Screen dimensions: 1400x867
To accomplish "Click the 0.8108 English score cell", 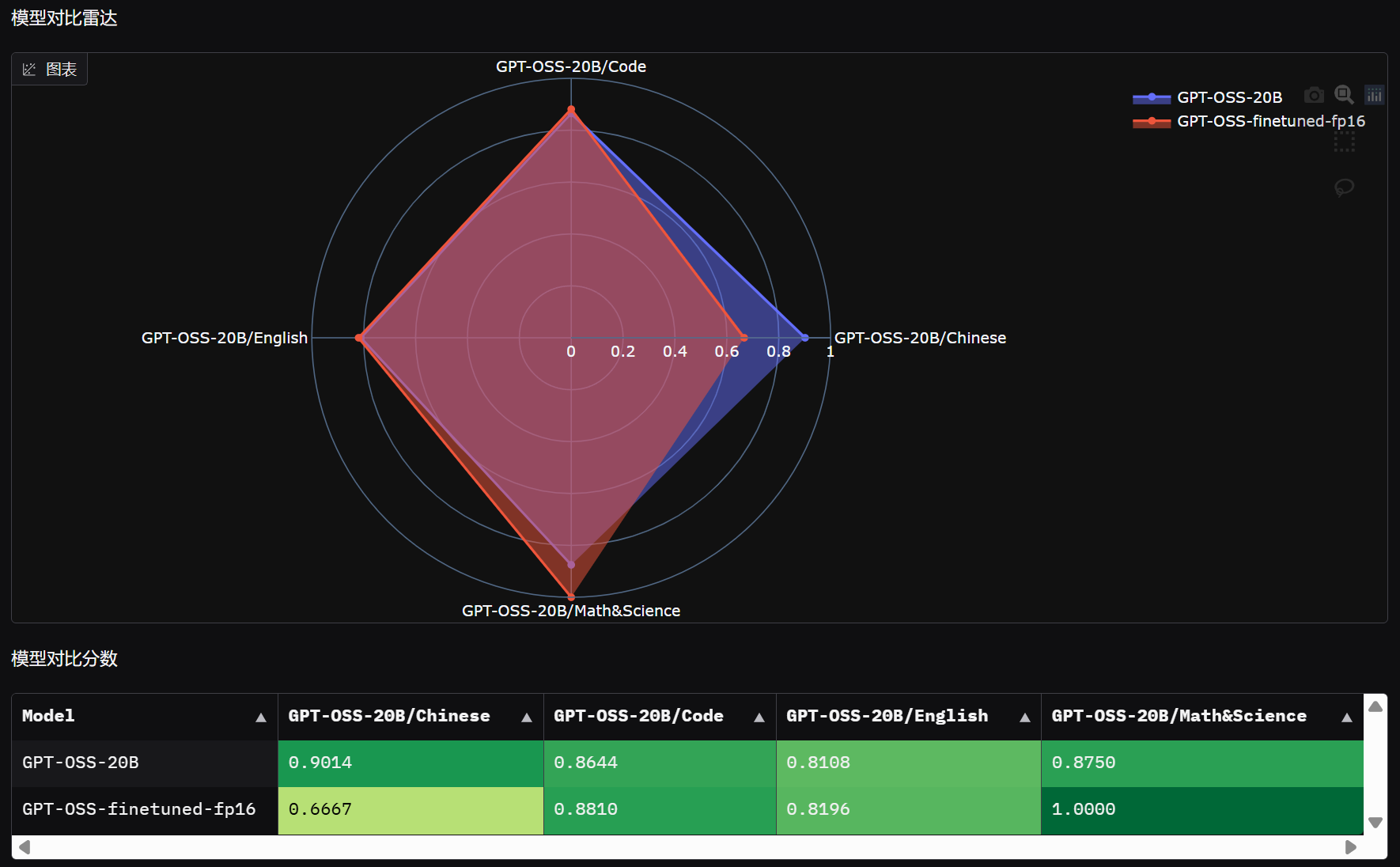I will (x=909, y=763).
